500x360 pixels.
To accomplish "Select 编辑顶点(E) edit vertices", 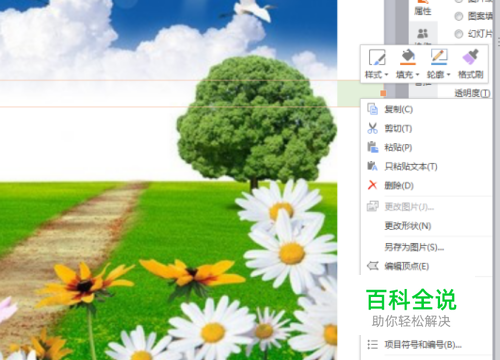I will click(427, 266).
